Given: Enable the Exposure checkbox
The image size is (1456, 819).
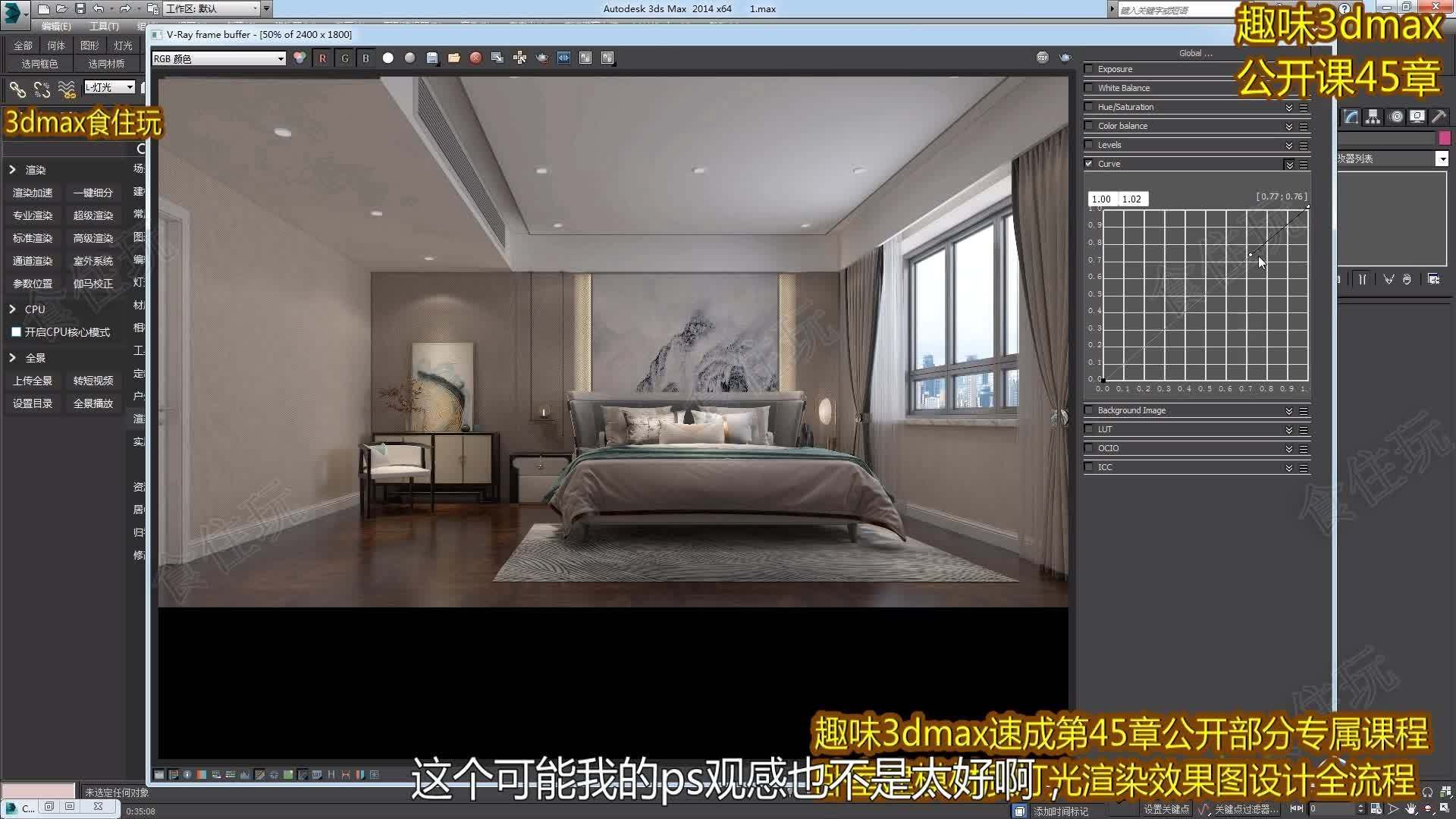Looking at the screenshot, I should pyautogui.click(x=1089, y=69).
